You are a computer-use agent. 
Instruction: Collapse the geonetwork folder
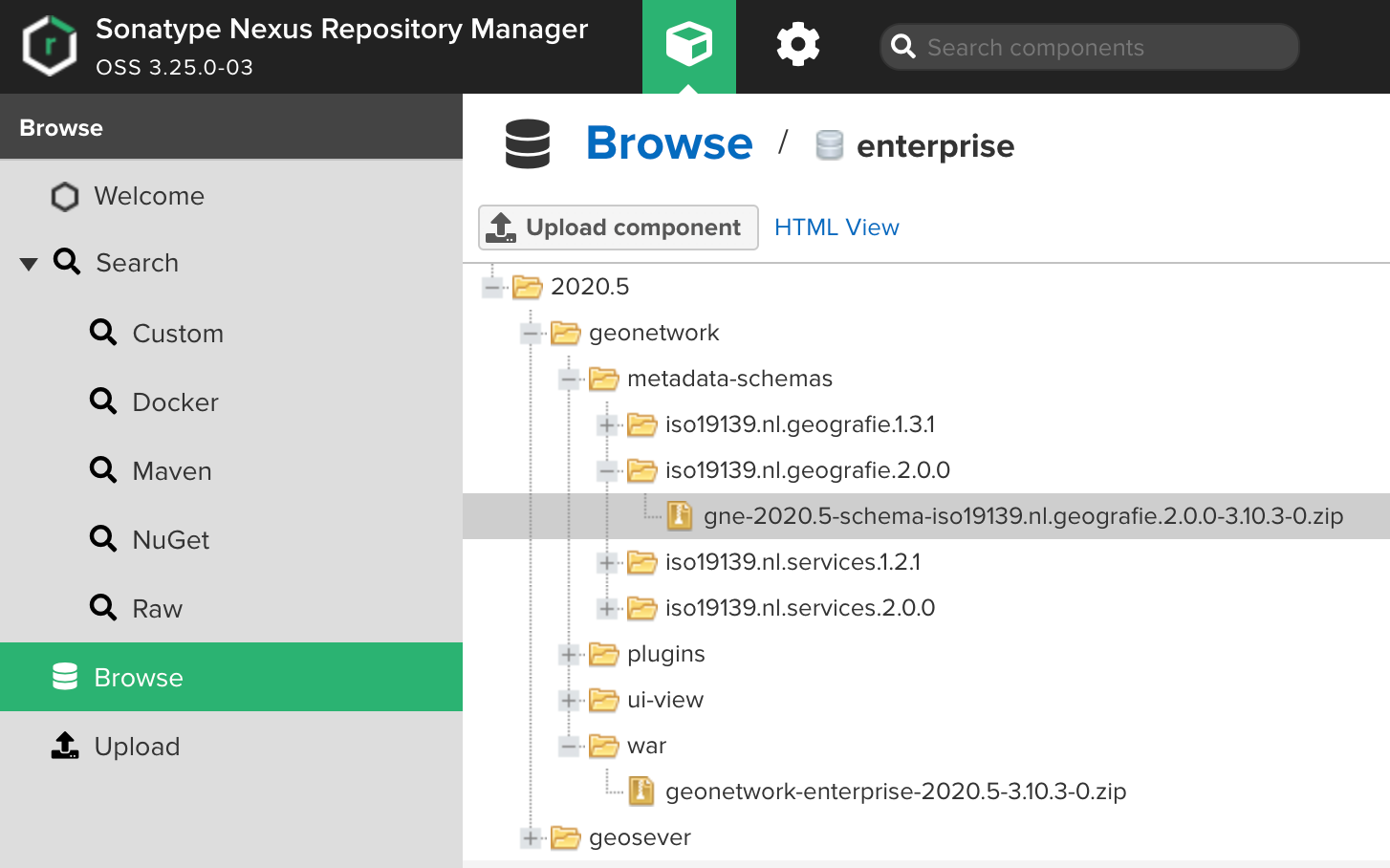click(531, 333)
